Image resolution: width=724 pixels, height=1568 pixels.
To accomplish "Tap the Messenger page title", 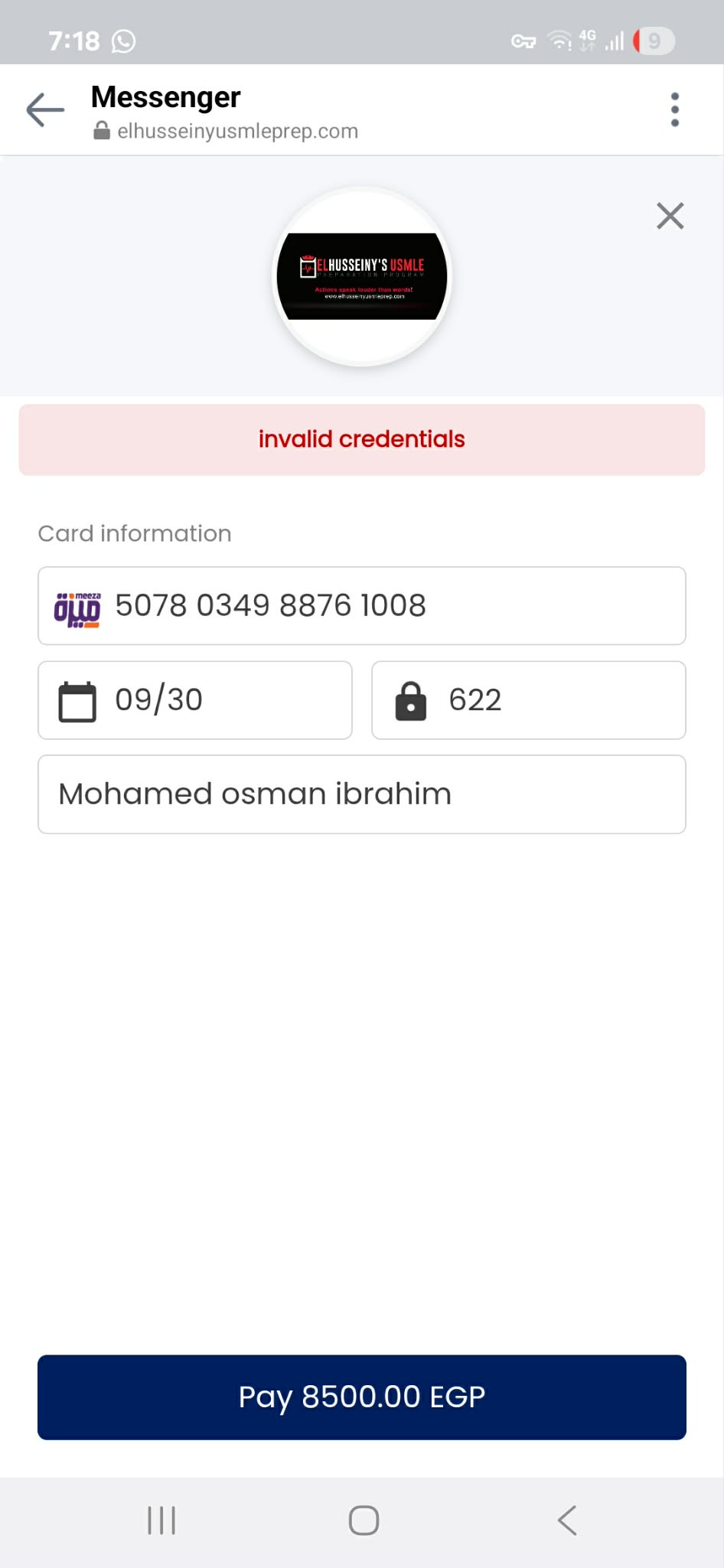I will (165, 97).
